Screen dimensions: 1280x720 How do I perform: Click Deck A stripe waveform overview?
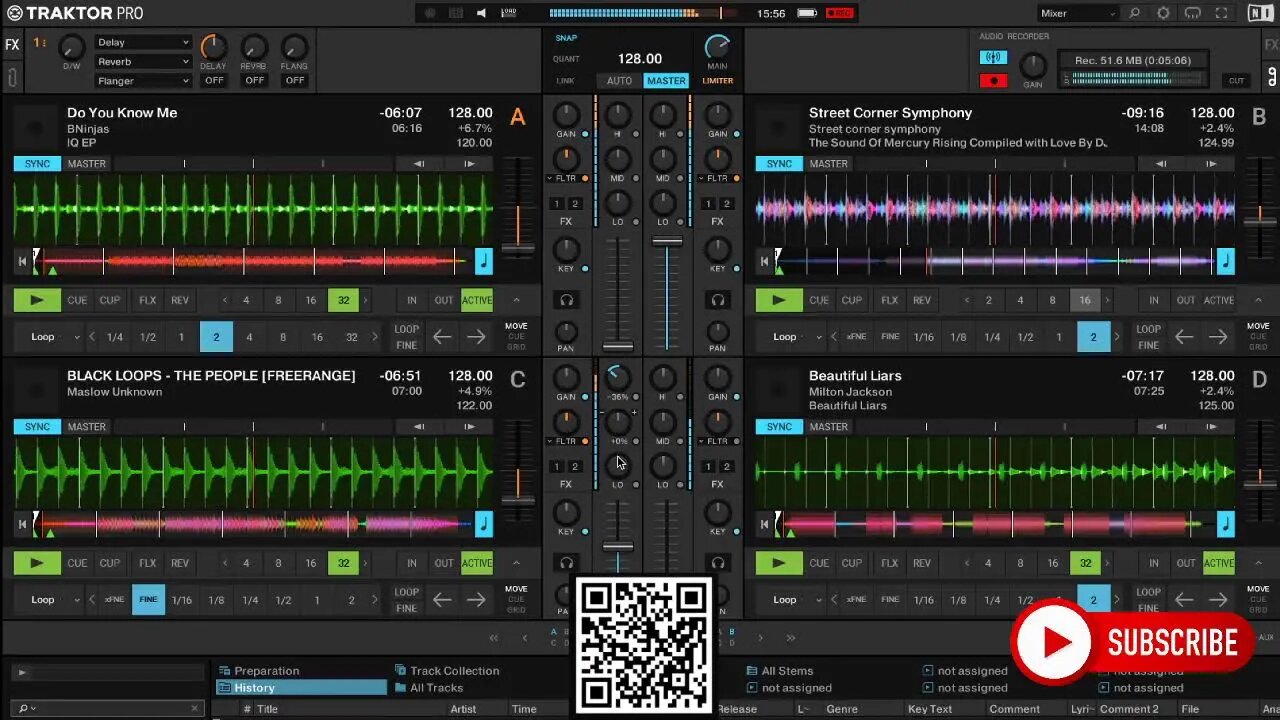click(252, 262)
